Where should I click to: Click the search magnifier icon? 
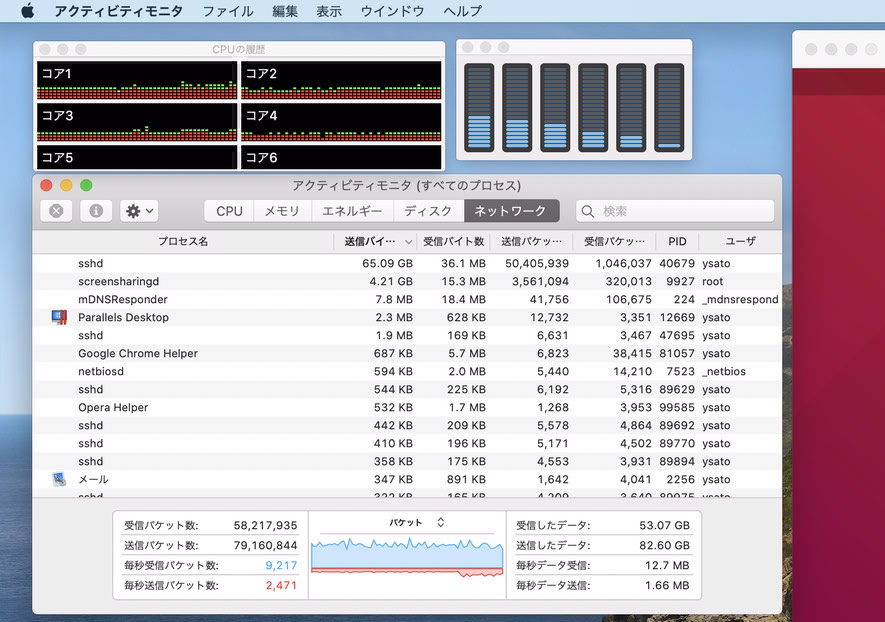[x=590, y=211]
